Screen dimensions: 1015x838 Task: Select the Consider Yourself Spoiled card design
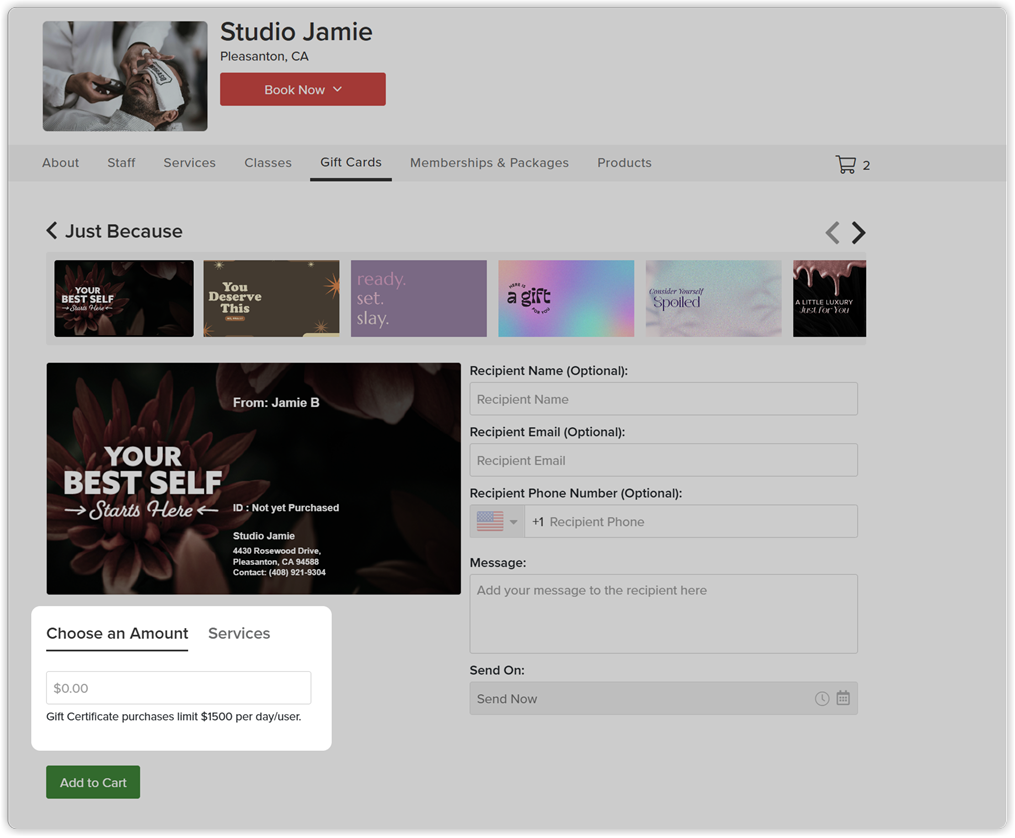point(713,298)
